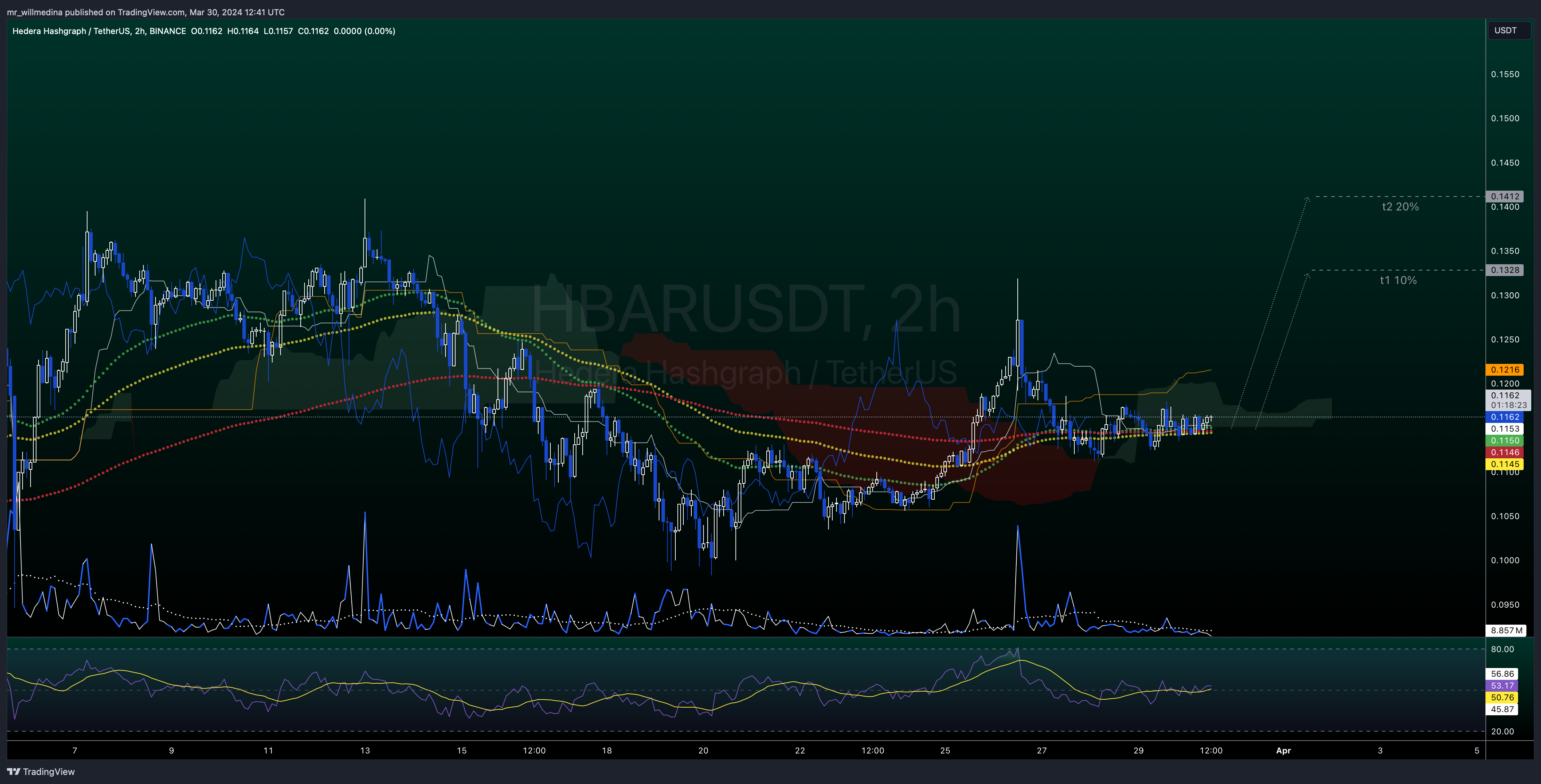This screenshot has width=1541, height=784.
Task: Click the 'Apr' date on the time axis
Action: pos(1284,751)
